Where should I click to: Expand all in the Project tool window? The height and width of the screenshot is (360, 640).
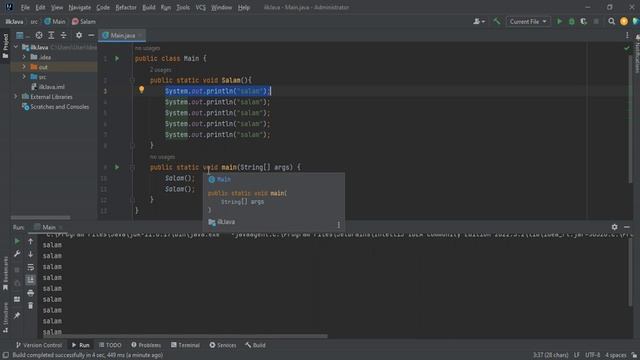point(51,36)
